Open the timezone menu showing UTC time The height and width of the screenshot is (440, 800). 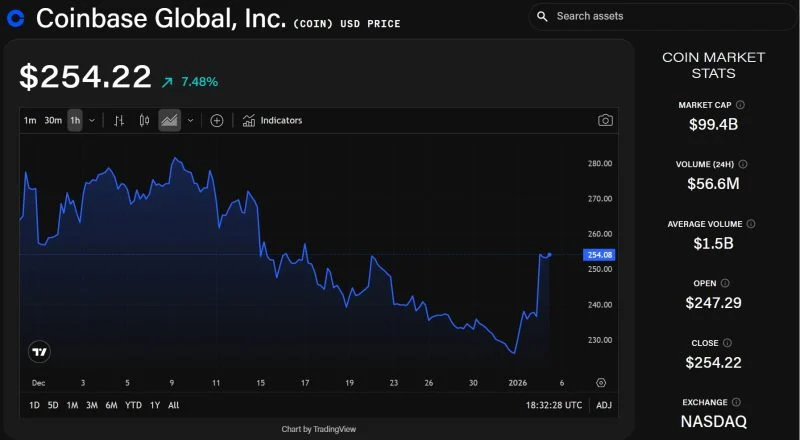[552, 405]
